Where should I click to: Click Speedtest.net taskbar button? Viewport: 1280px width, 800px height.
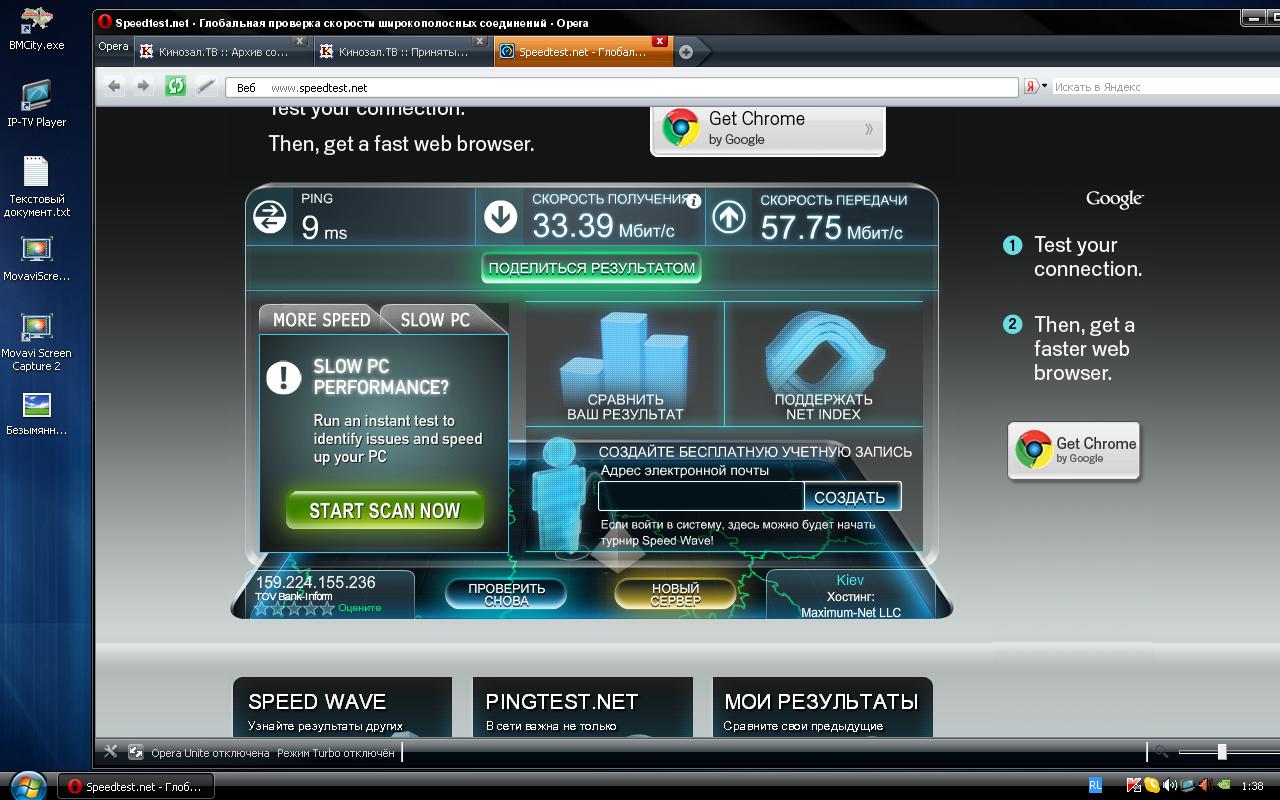136,786
